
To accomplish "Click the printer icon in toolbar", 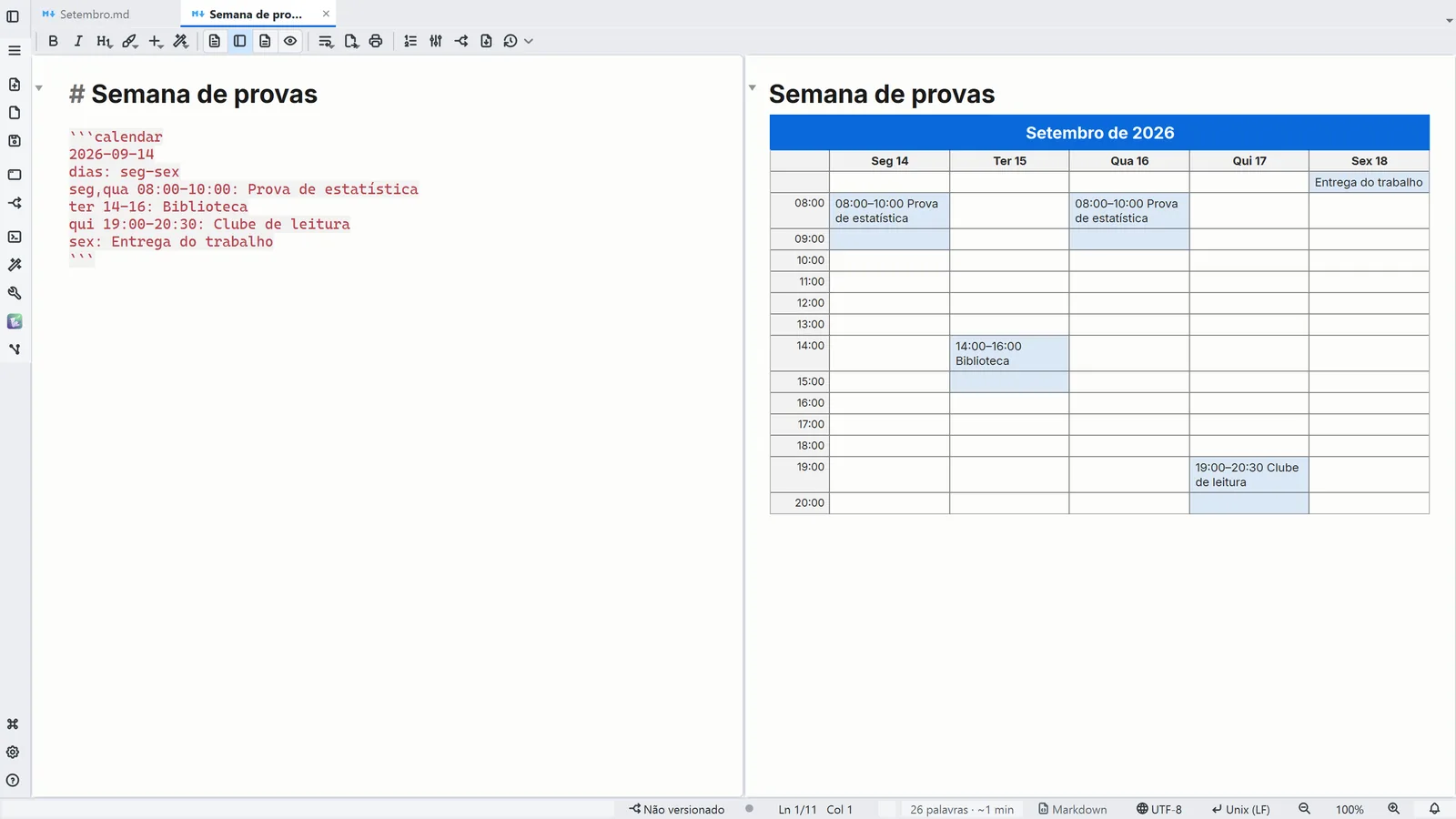I will [x=376, y=41].
